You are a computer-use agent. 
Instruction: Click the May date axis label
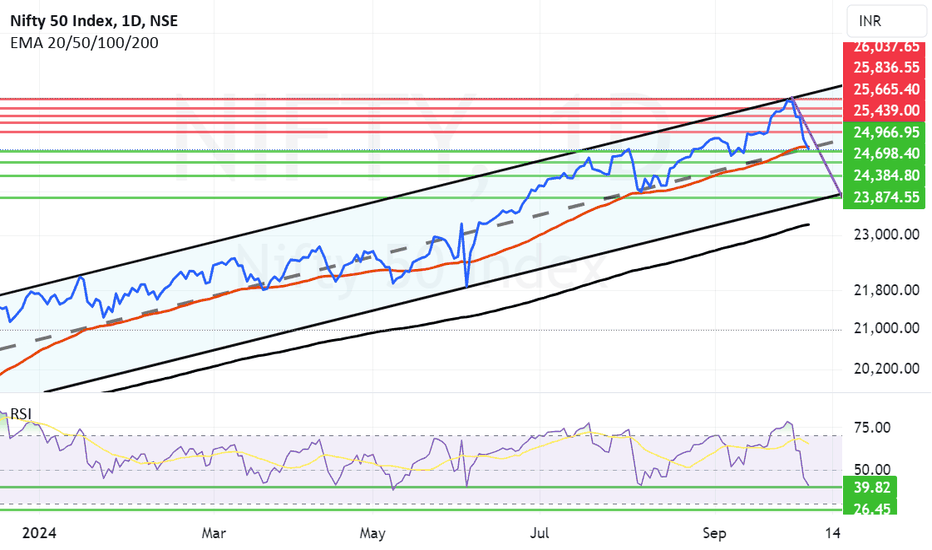pos(373,533)
